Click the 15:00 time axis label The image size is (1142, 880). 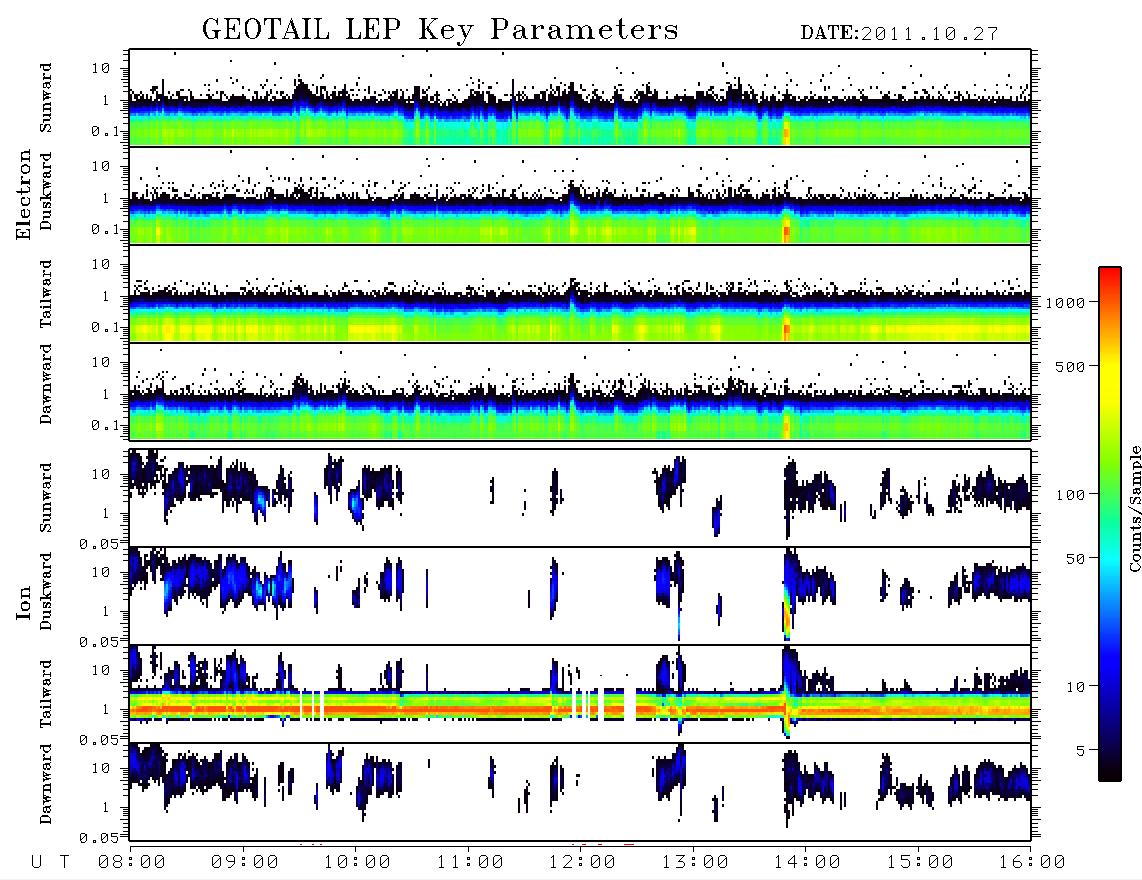pos(919,862)
